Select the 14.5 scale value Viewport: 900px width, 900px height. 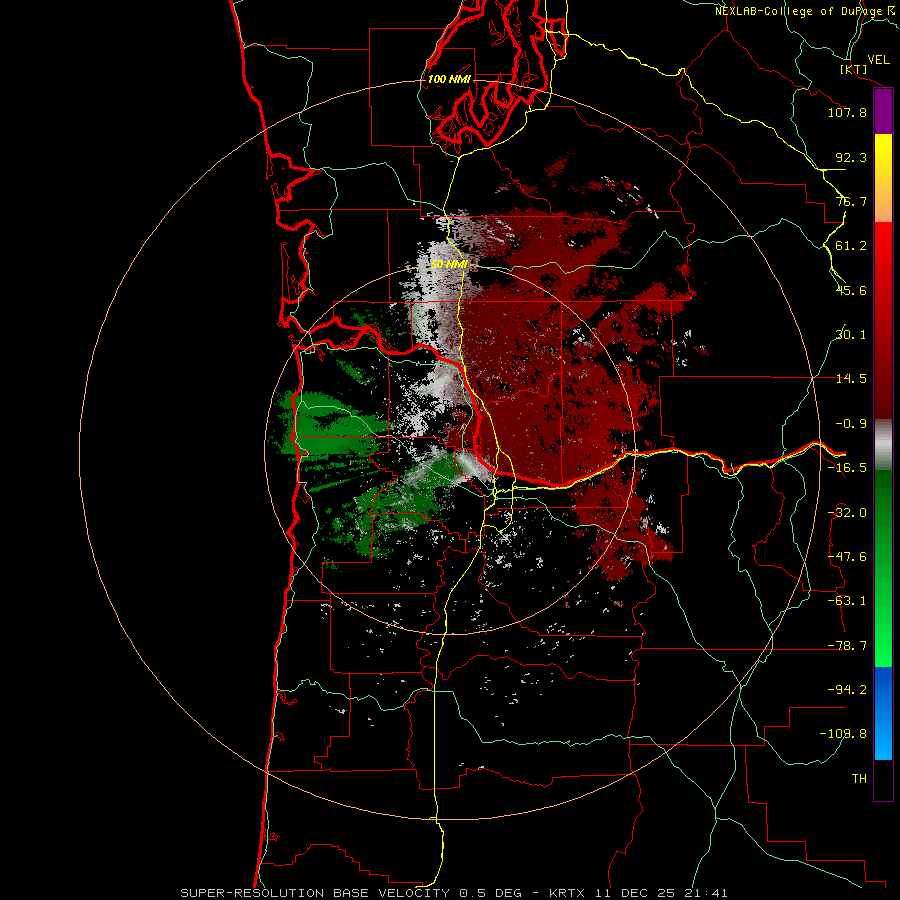click(x=851, y=379)
